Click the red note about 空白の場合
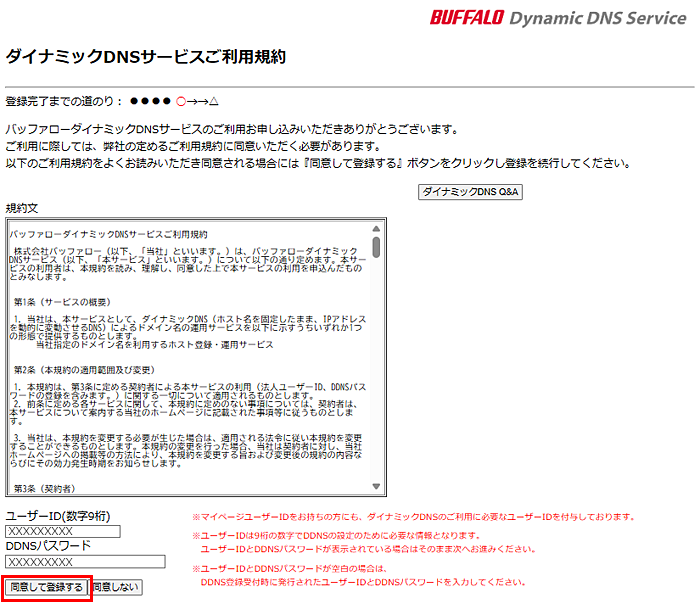This screenshot has height=615, width=700. [359, 575]
